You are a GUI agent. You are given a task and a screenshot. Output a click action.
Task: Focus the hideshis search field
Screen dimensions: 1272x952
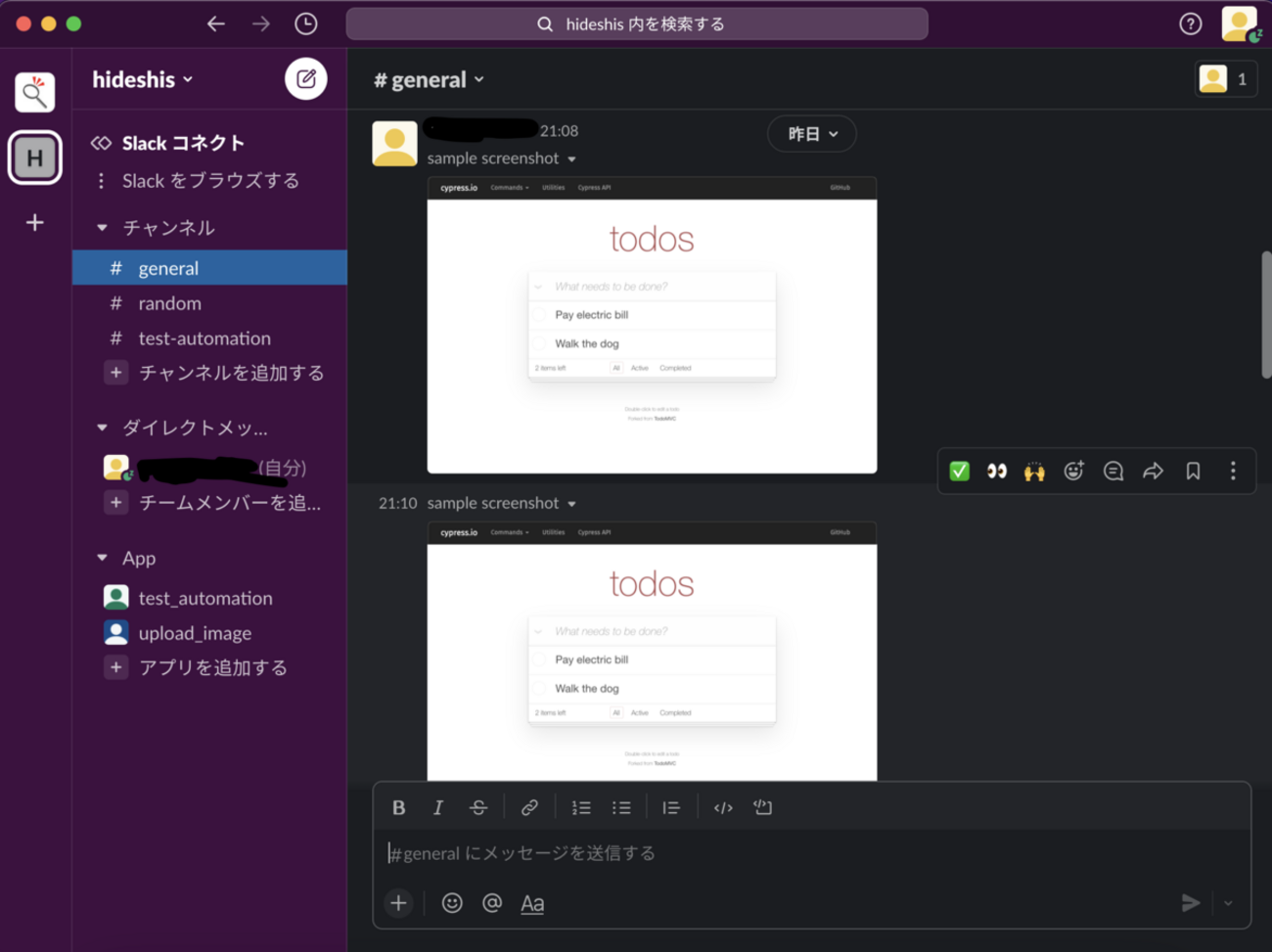(x=637, y=23)
